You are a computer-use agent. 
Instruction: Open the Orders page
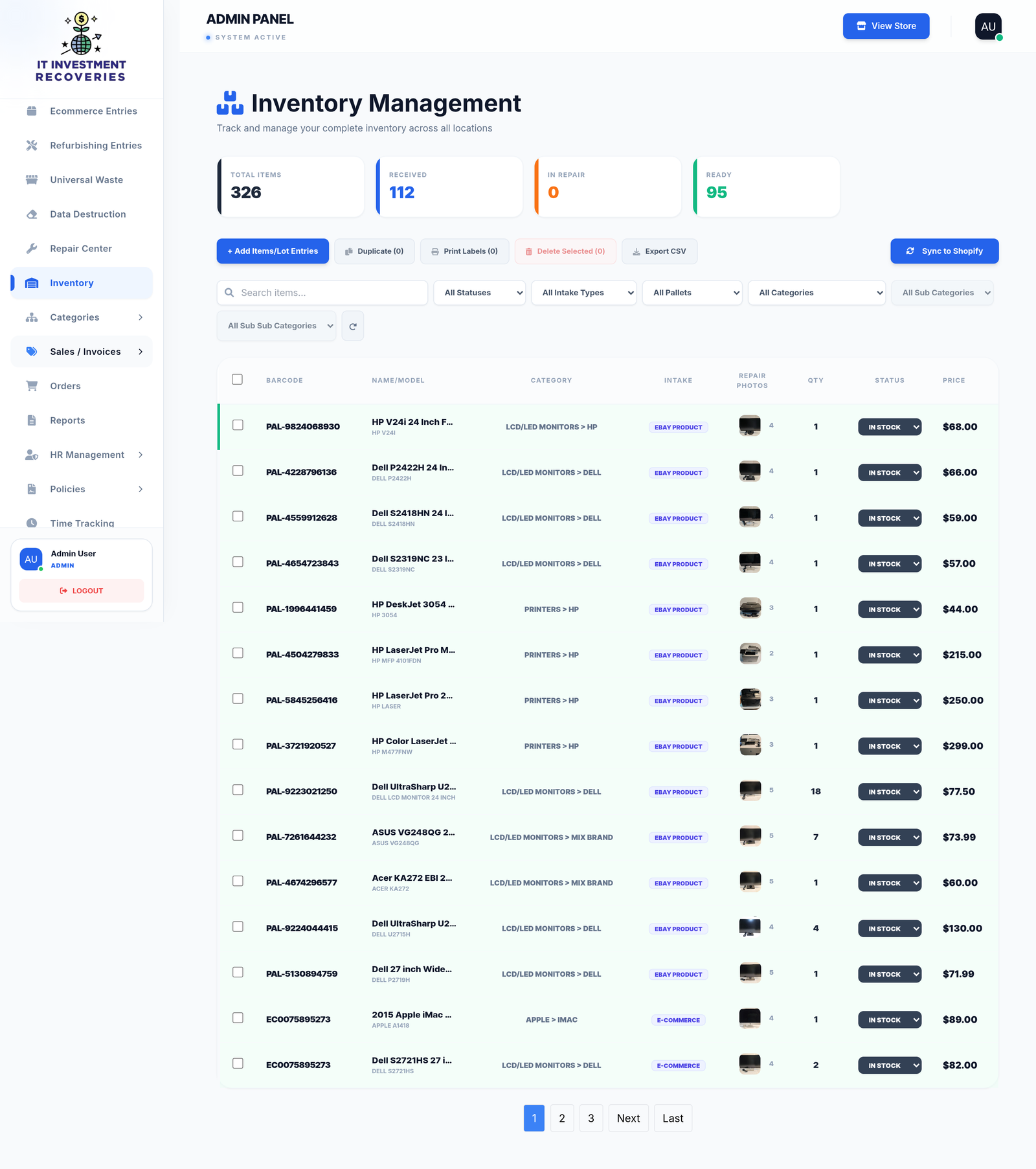click(82, 386)
